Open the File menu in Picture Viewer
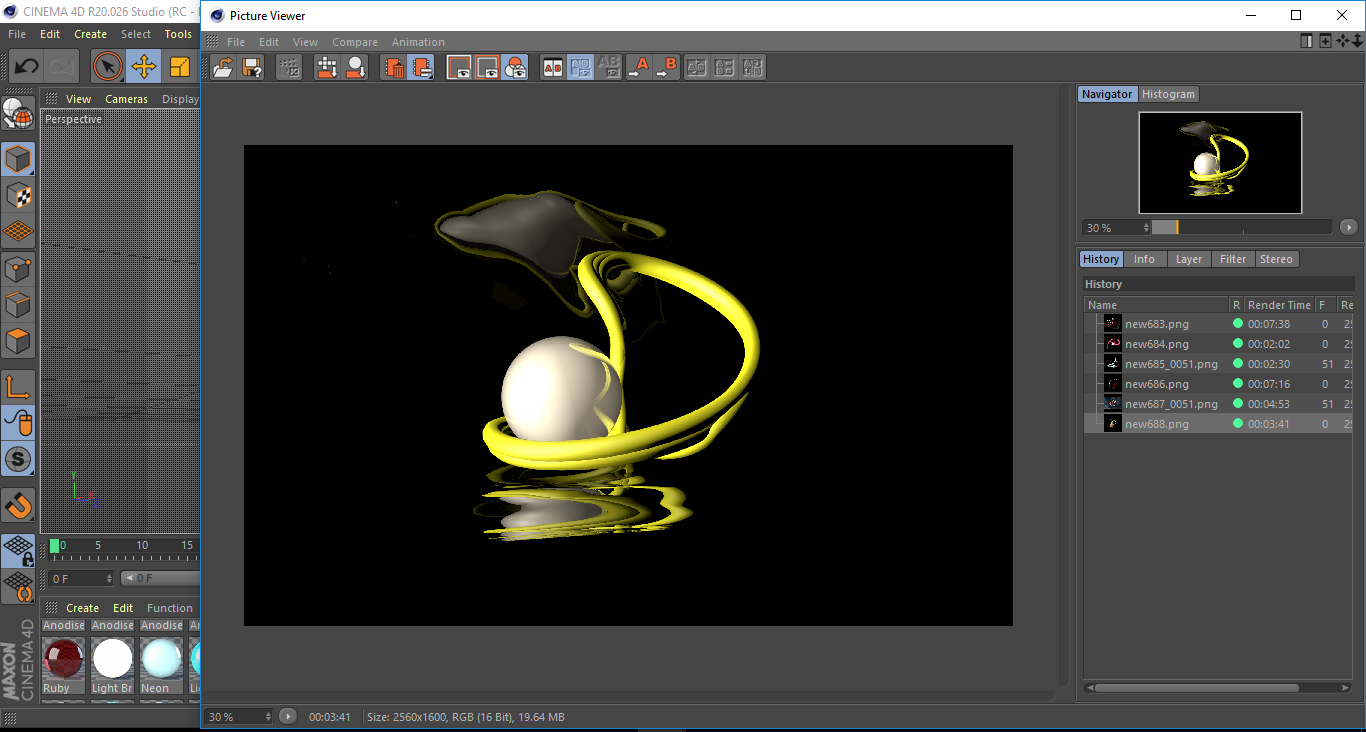The width and height of the screenshot is (1366, 732). click(x=236, y=42)
